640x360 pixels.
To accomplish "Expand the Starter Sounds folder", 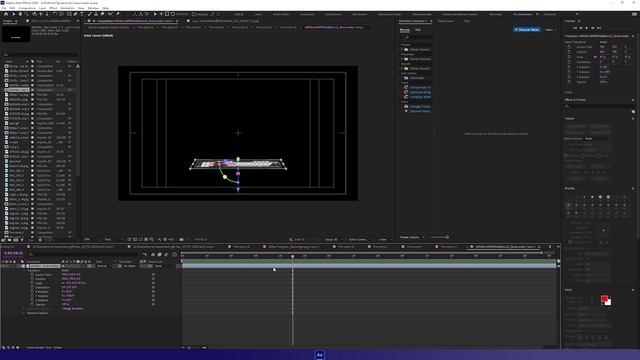I will [402, 68].
